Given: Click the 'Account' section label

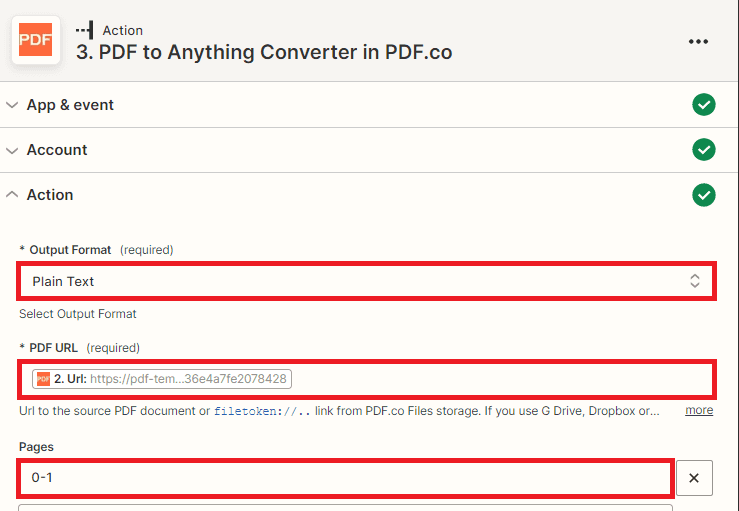Looking at the screenshot, I should coord(57,150).
